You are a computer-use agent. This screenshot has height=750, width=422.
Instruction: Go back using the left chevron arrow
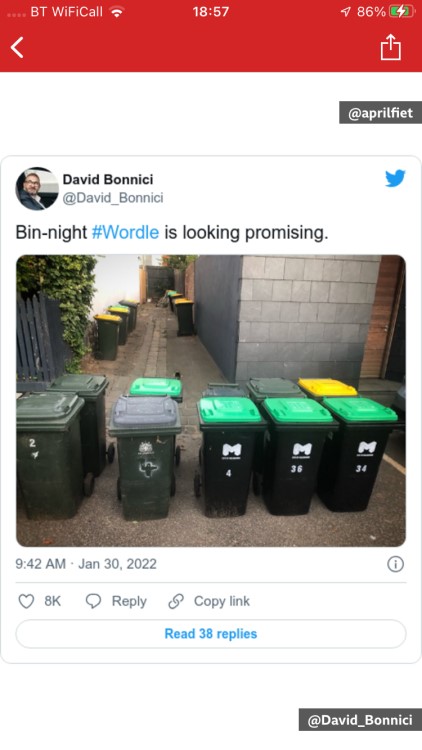point(17,48)
